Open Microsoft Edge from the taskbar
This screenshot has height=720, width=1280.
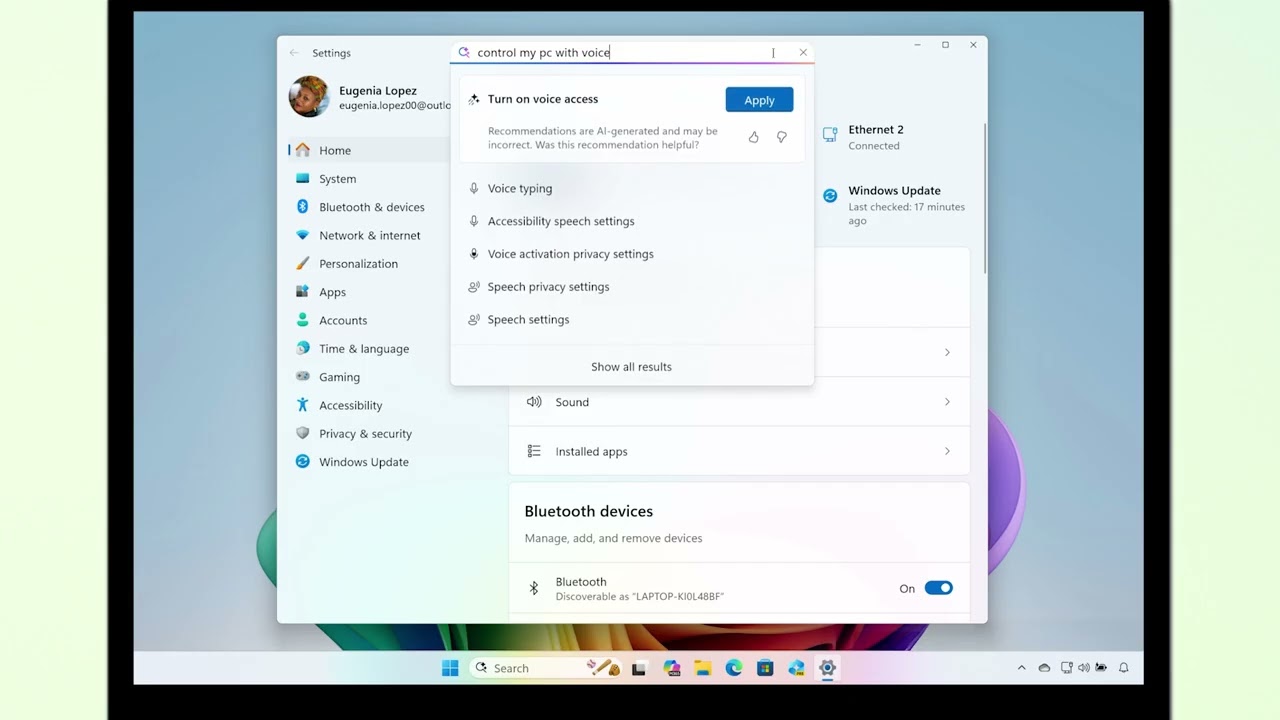pyautogui.click(x=734, y=668)
